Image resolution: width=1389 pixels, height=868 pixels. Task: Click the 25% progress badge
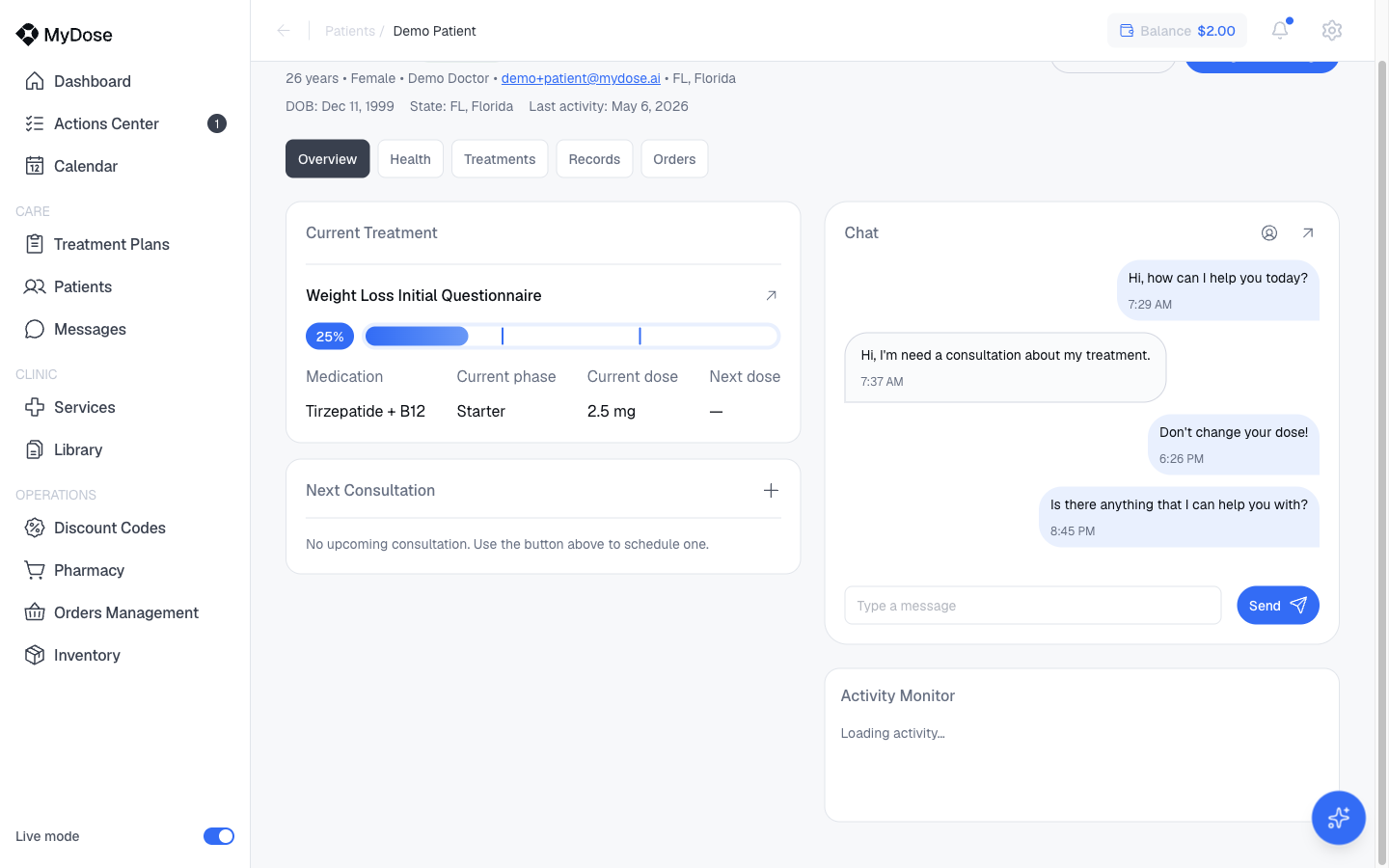pos(330,337)
